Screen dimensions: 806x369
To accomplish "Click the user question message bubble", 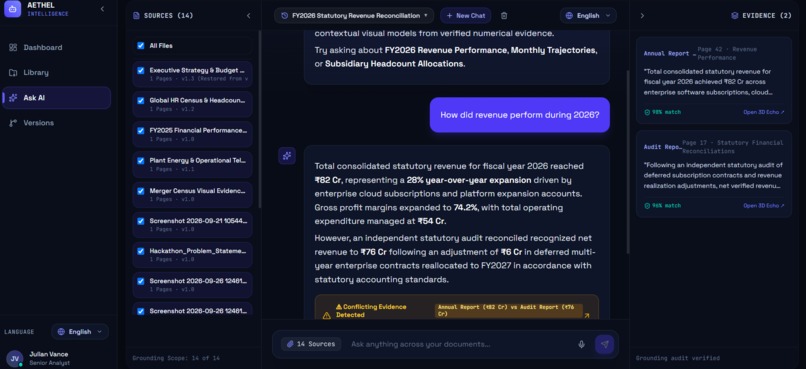I will click(520, 115).
